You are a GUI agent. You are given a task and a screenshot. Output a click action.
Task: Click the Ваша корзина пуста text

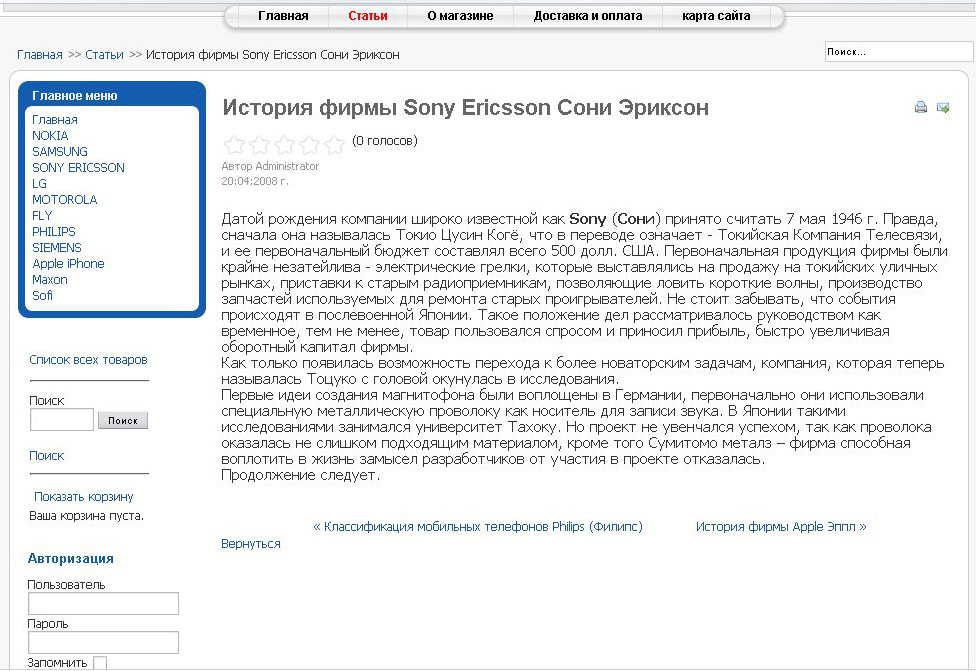(87, 516)
